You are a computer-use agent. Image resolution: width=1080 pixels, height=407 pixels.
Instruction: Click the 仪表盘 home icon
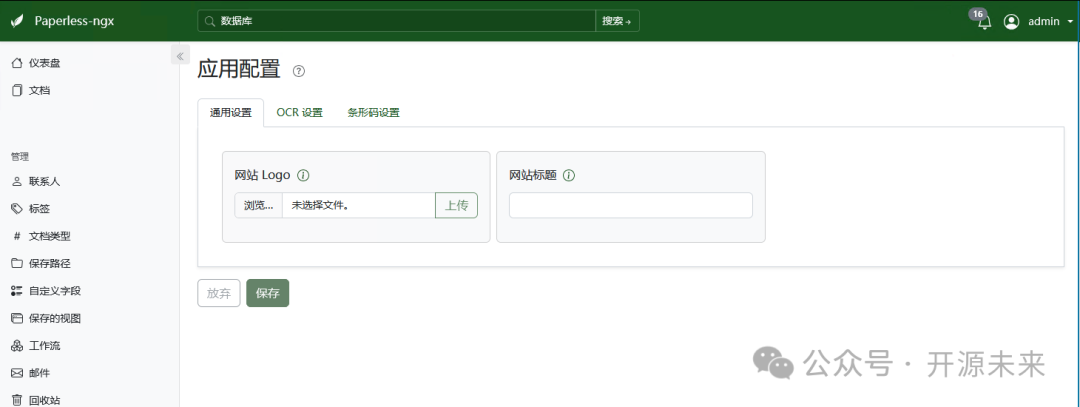17,63
